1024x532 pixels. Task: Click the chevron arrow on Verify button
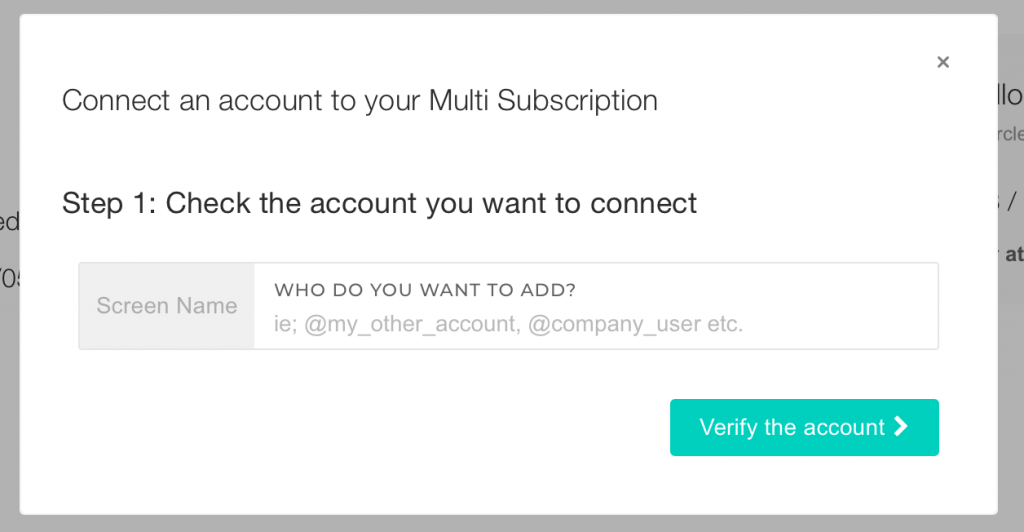[x=901, y=426]
